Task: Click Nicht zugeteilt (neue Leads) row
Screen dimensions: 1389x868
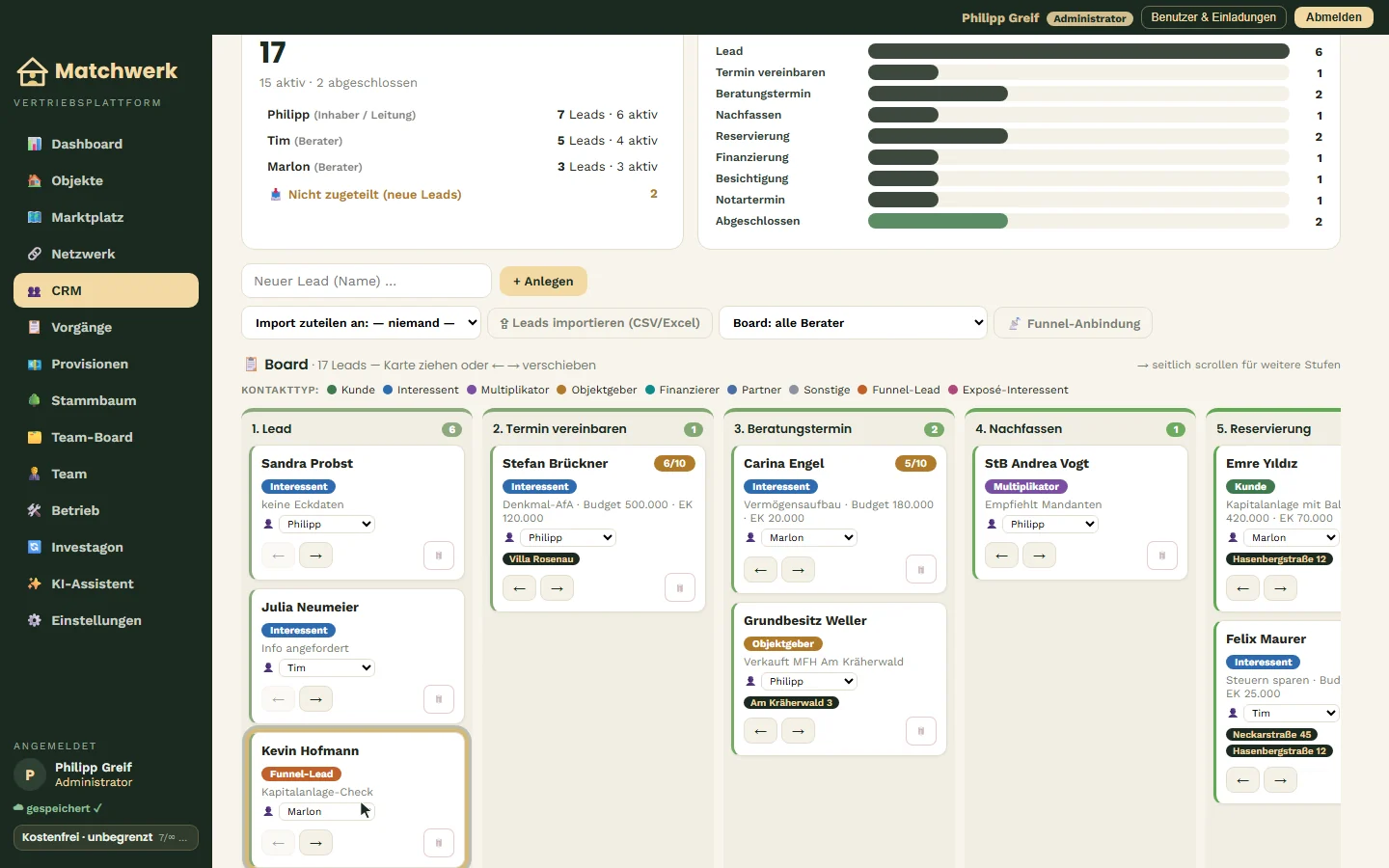Action: point(463,194)
